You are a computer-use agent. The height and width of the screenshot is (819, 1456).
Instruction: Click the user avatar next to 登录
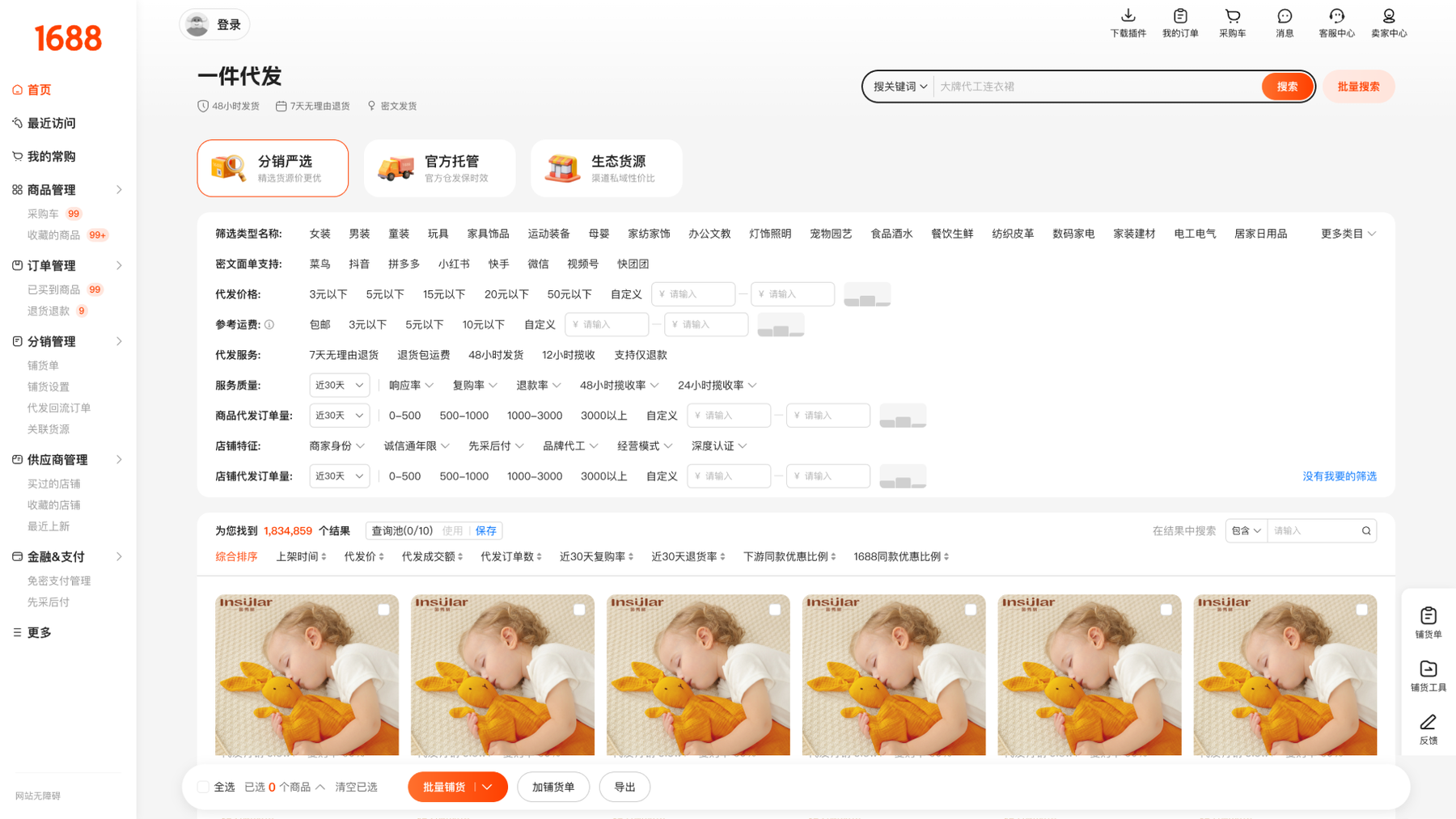(x=197, y=24)
